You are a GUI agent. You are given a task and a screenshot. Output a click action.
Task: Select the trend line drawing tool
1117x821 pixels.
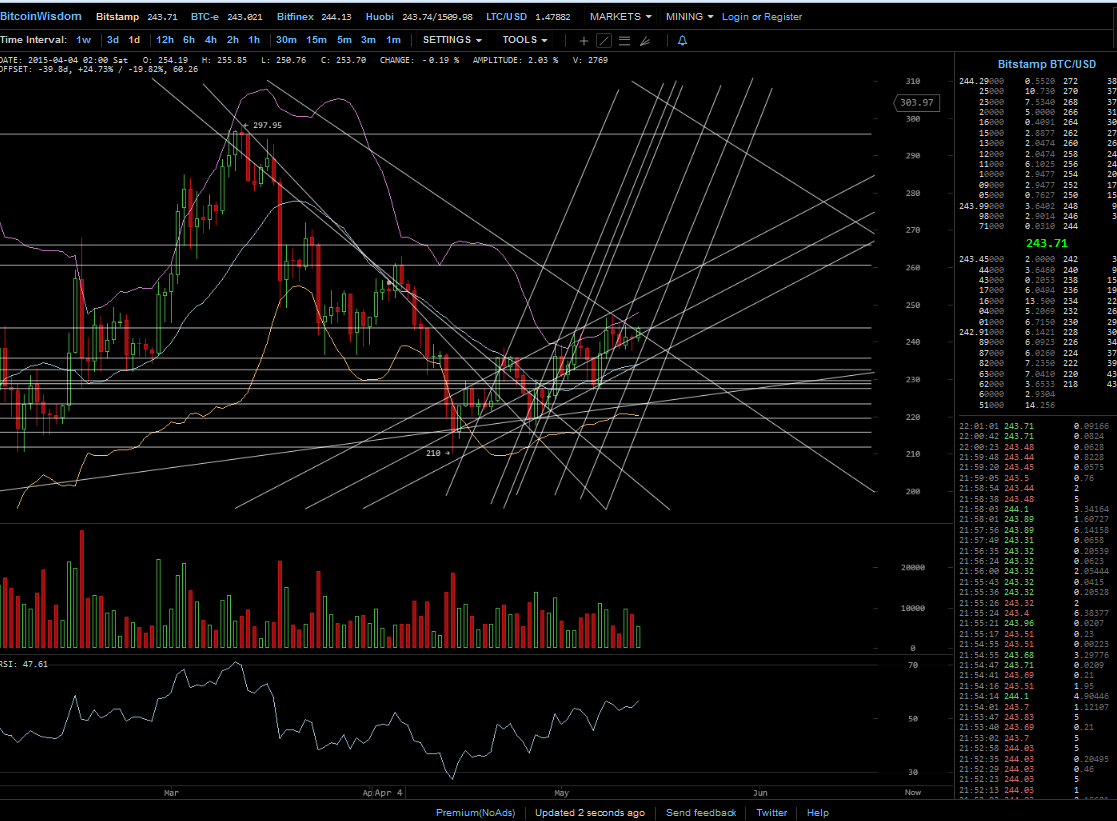(x=604, y=41)
